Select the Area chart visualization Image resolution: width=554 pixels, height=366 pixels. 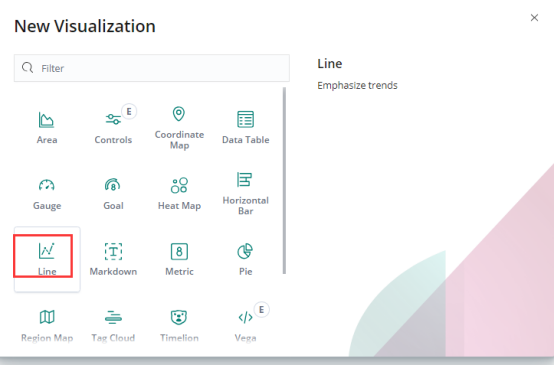pyautogui.click(x=47, y=128)
